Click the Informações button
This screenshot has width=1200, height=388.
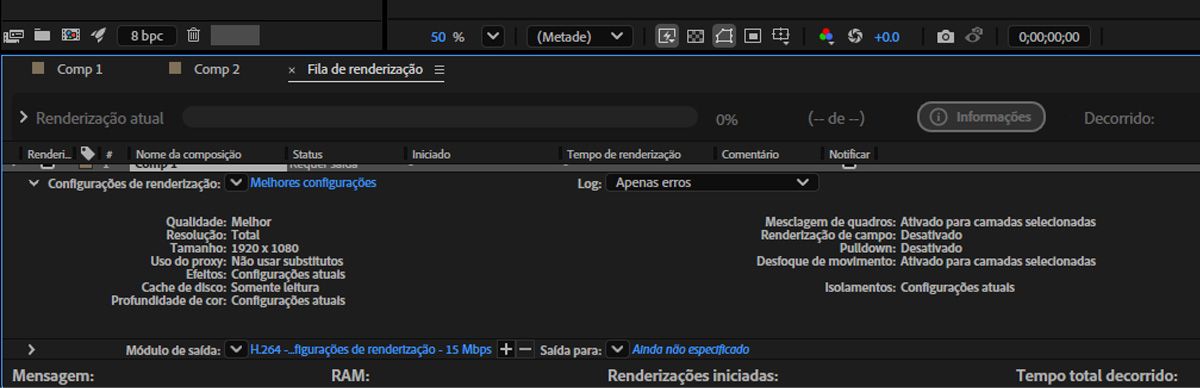coord(981,117)
